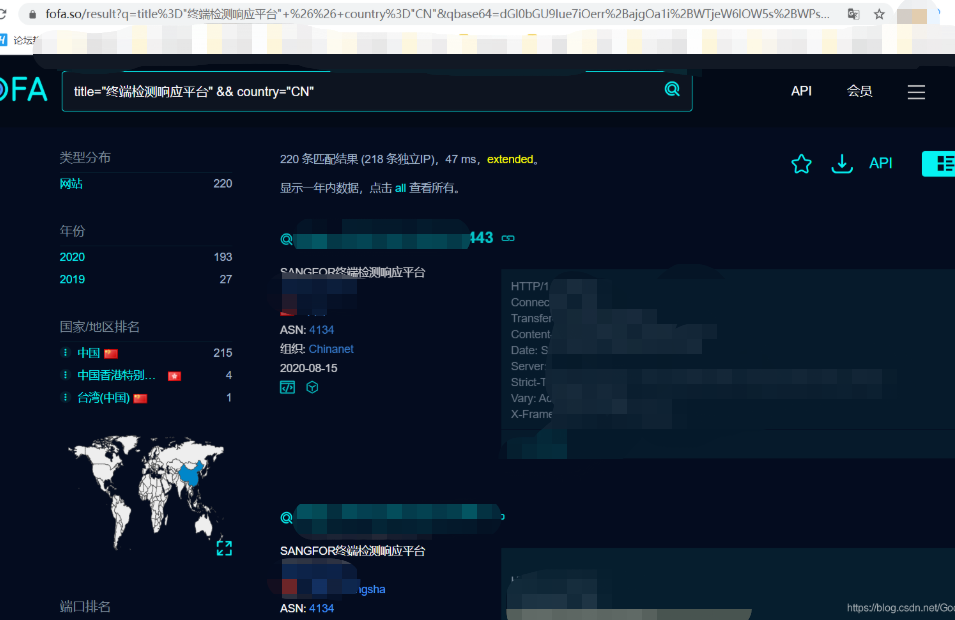Viewport: 955px width, 620px height.
Task: Click the first SANGFOR终端检测响应平台 title
Action: click(x=353, y=272)
